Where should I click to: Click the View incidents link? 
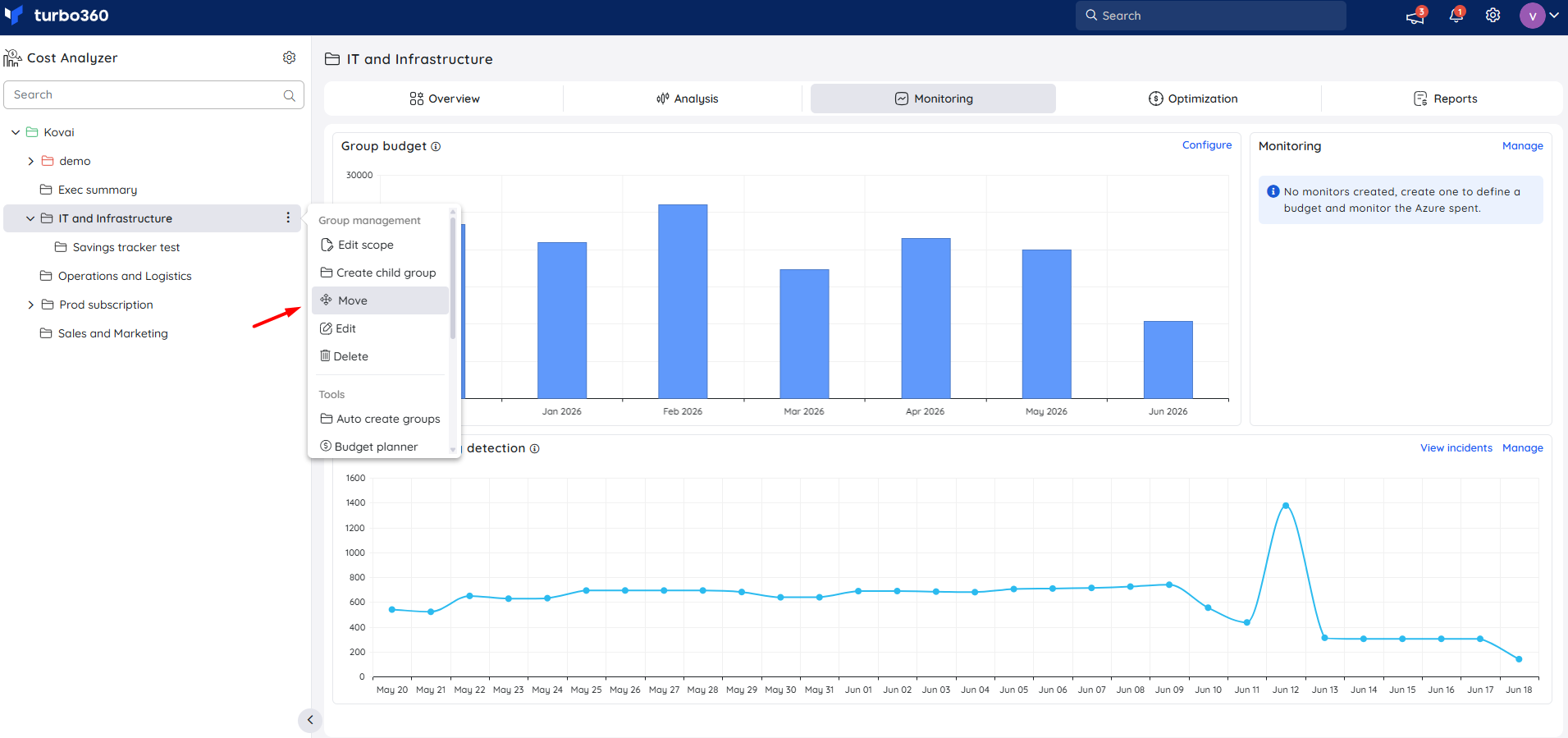1456,448
